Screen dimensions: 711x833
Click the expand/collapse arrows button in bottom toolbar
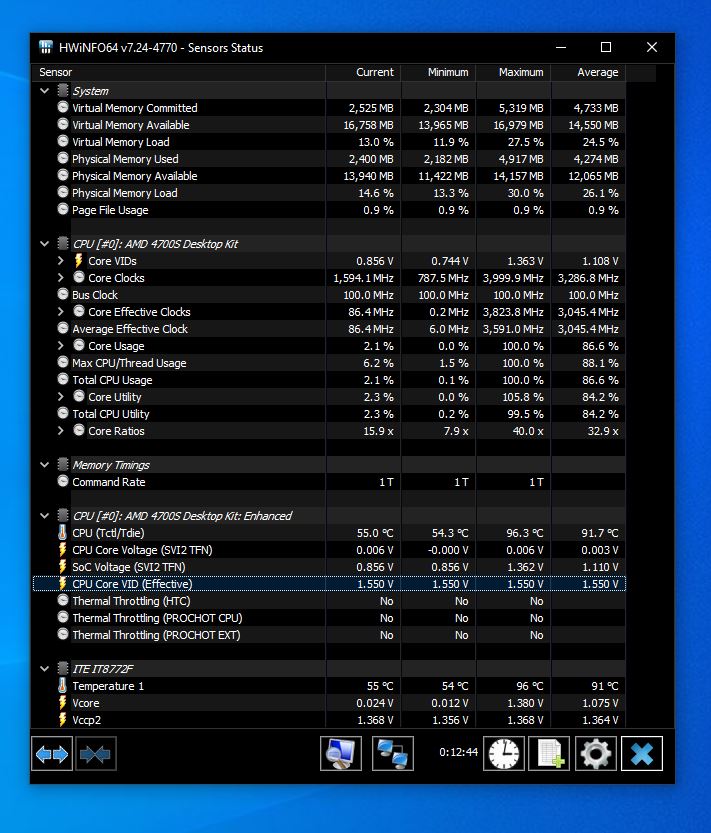pos(52,753)
